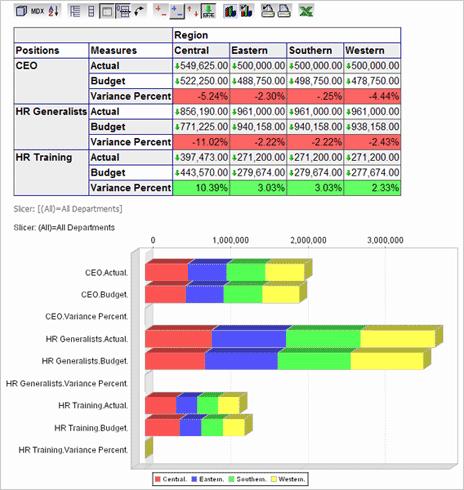Drill through arrow in HR Training Budget Southern
The image size is (464, 490).
(292, 173)
